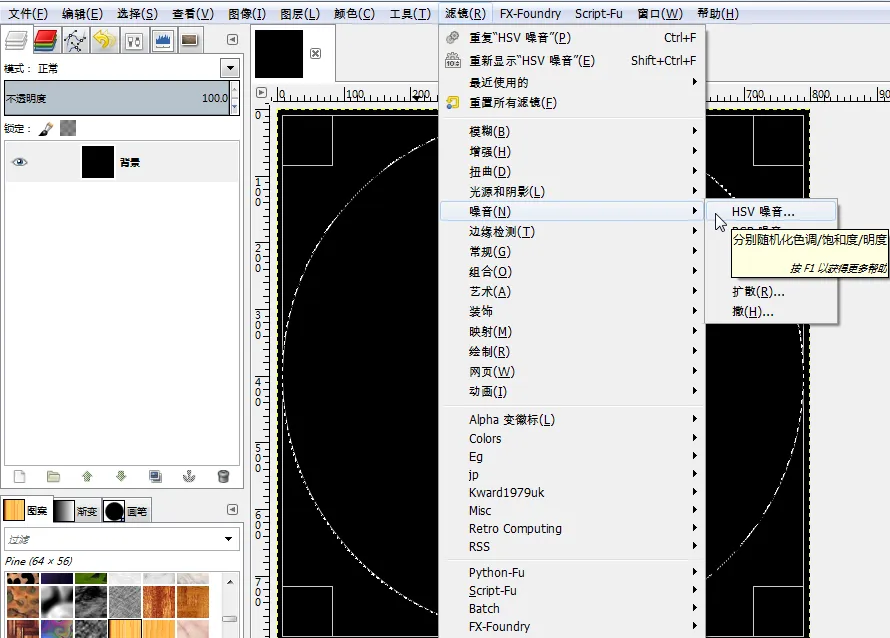The width and height of the screenshot is (890, 638).
Task: Lower the layer with down arrow
Action: click(121, 476)
